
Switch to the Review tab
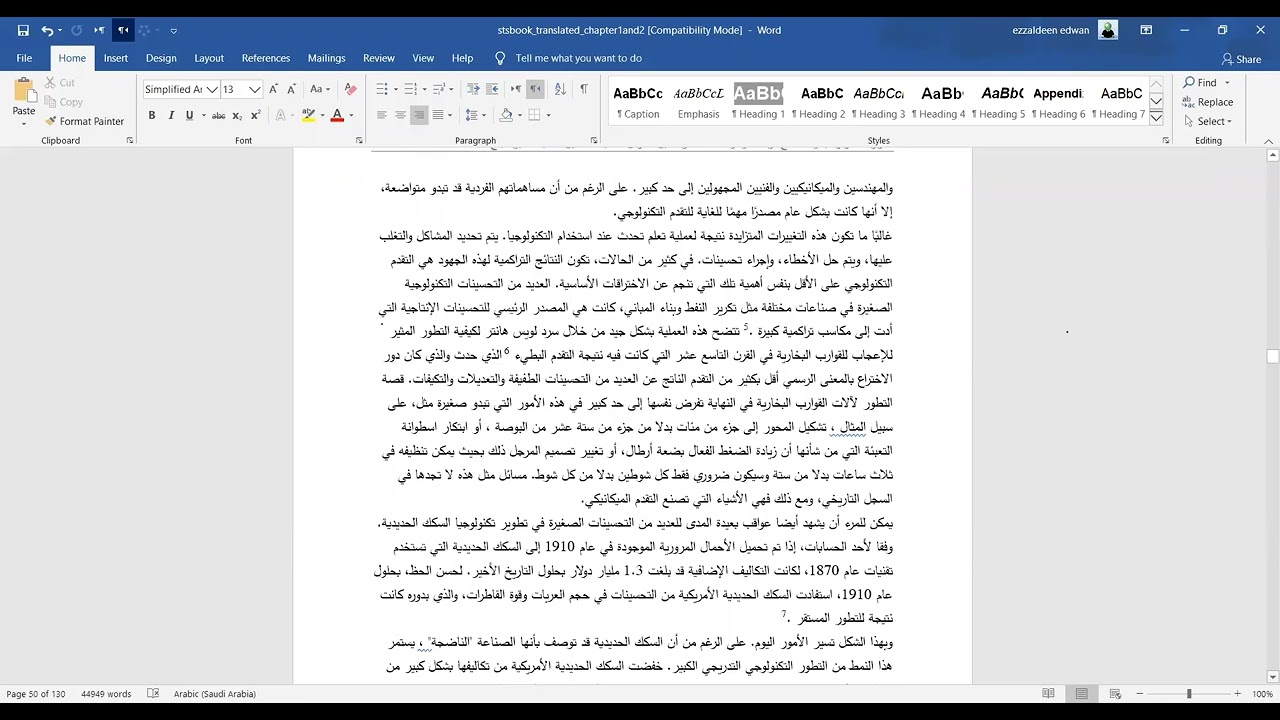point(379,58)
